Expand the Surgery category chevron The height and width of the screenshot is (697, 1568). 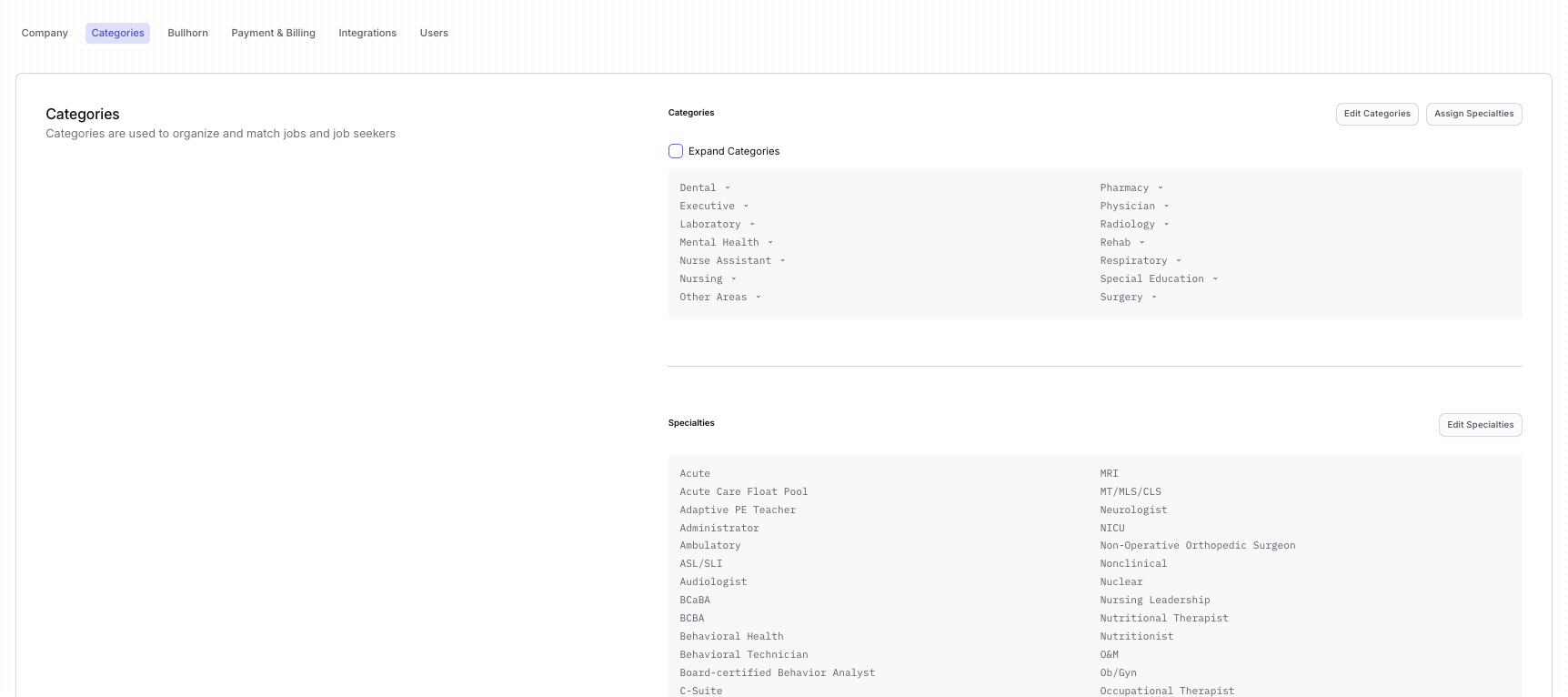point(1154,298)
